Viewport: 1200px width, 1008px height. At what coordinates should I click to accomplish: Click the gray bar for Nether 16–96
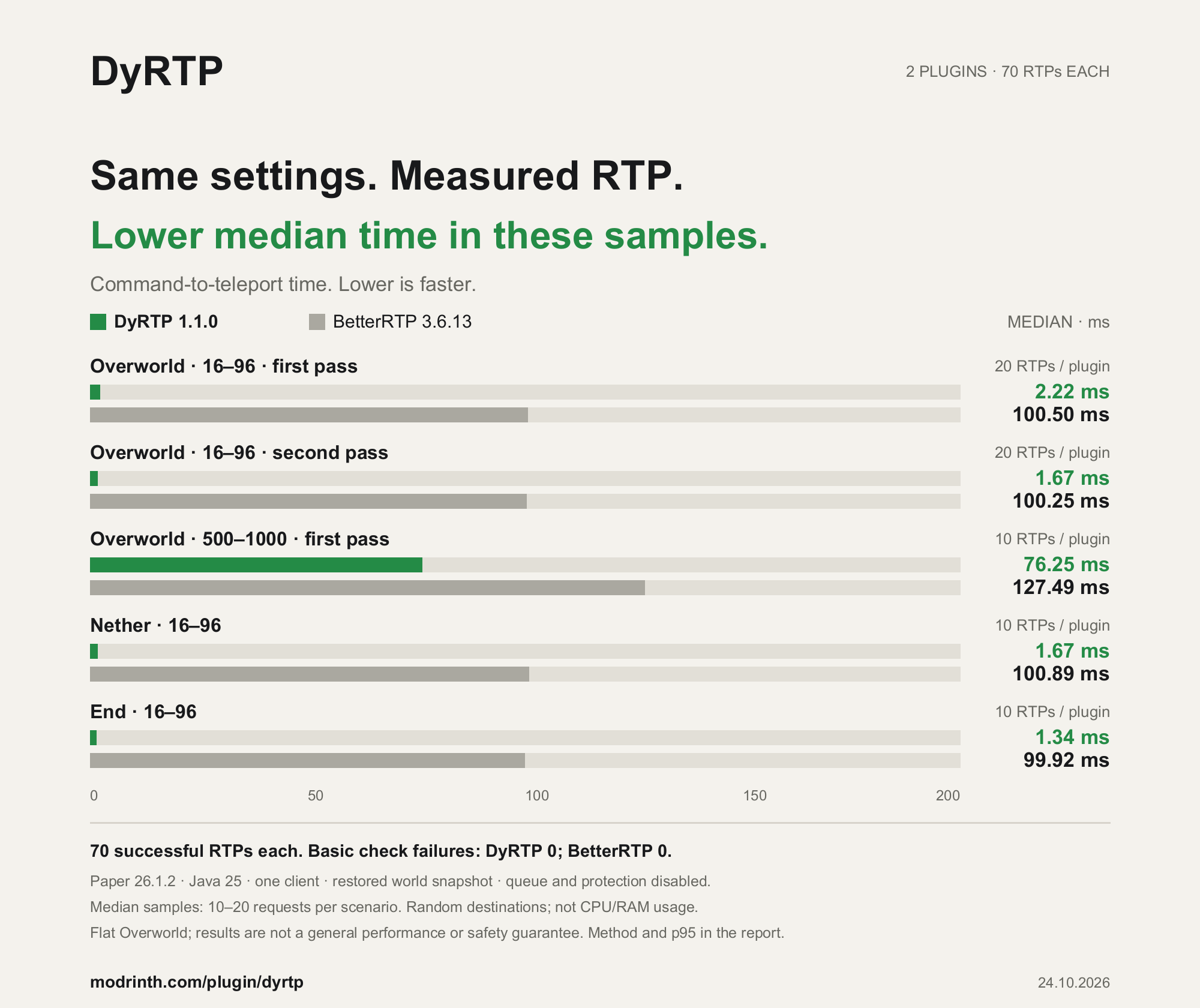[x=310, y=674]
